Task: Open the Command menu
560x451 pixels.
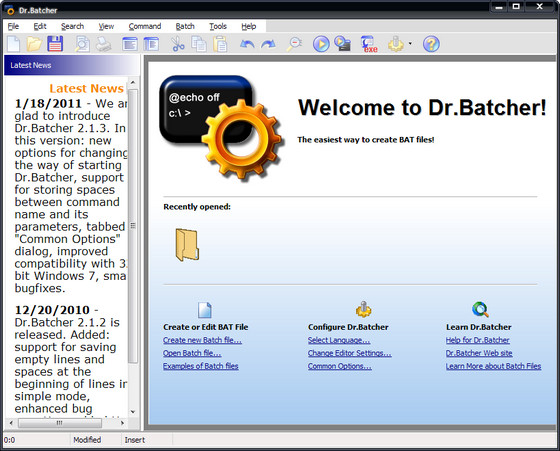Action: pos(145,26)
